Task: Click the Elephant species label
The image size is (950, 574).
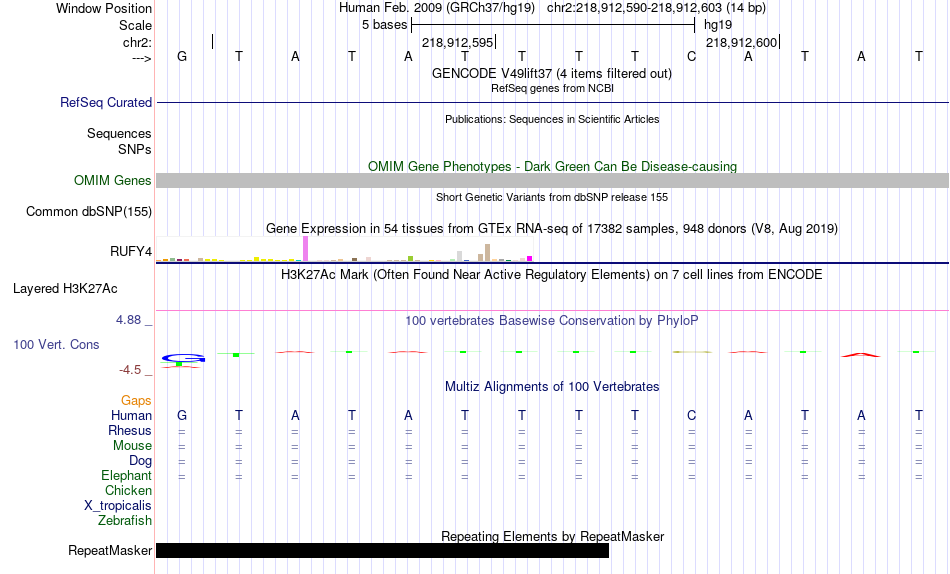Action: (126, 476)
